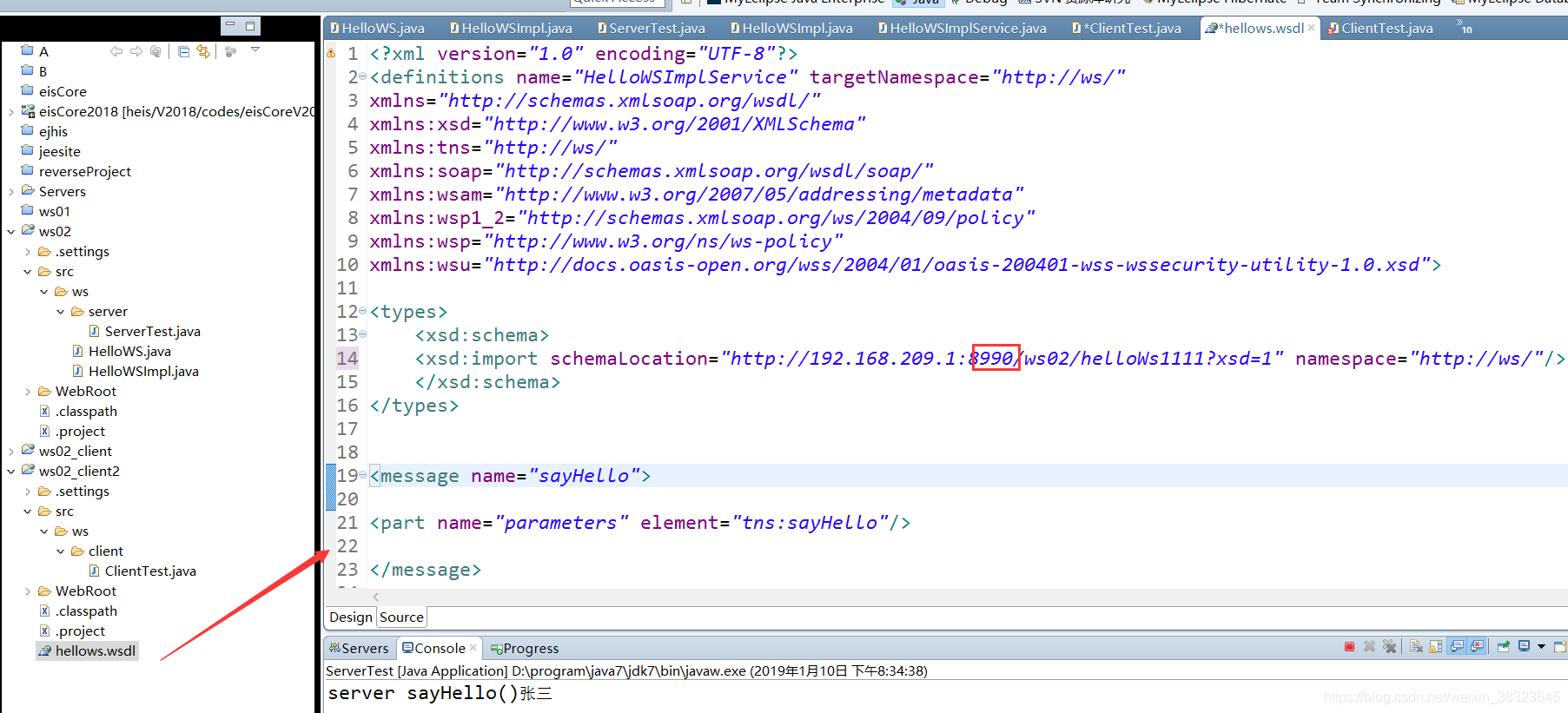
Task: Click Up-level icon in Package Explorer toolbar
Action: click(155, 51)
